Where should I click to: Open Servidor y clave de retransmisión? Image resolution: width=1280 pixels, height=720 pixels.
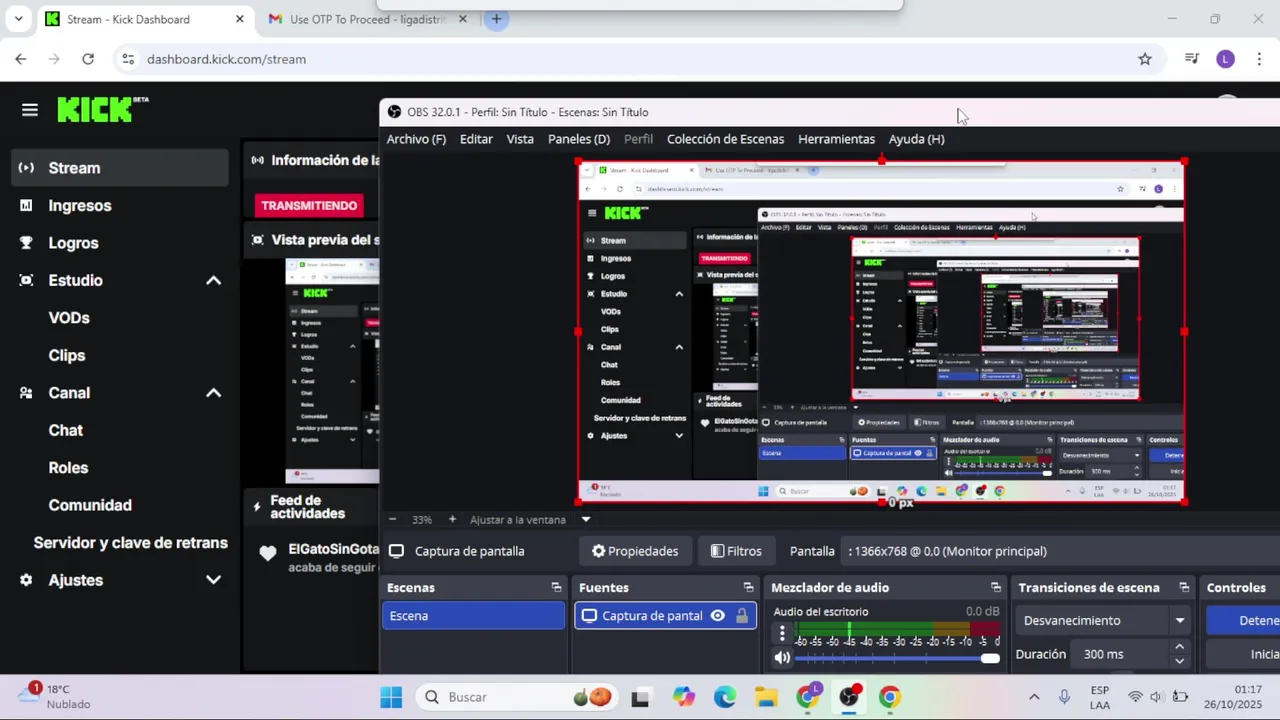[x=131, y=543]
